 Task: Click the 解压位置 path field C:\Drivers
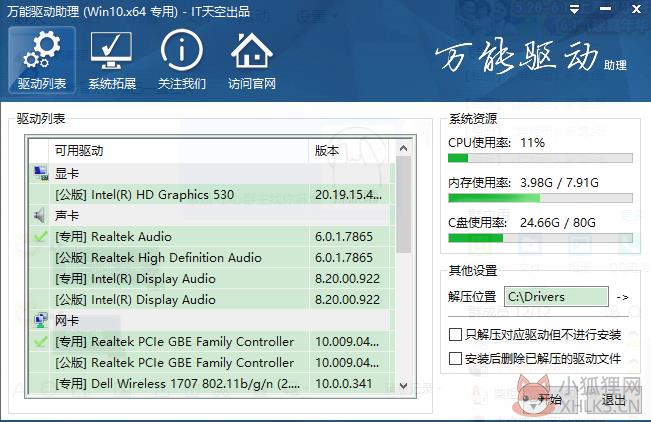556,297
